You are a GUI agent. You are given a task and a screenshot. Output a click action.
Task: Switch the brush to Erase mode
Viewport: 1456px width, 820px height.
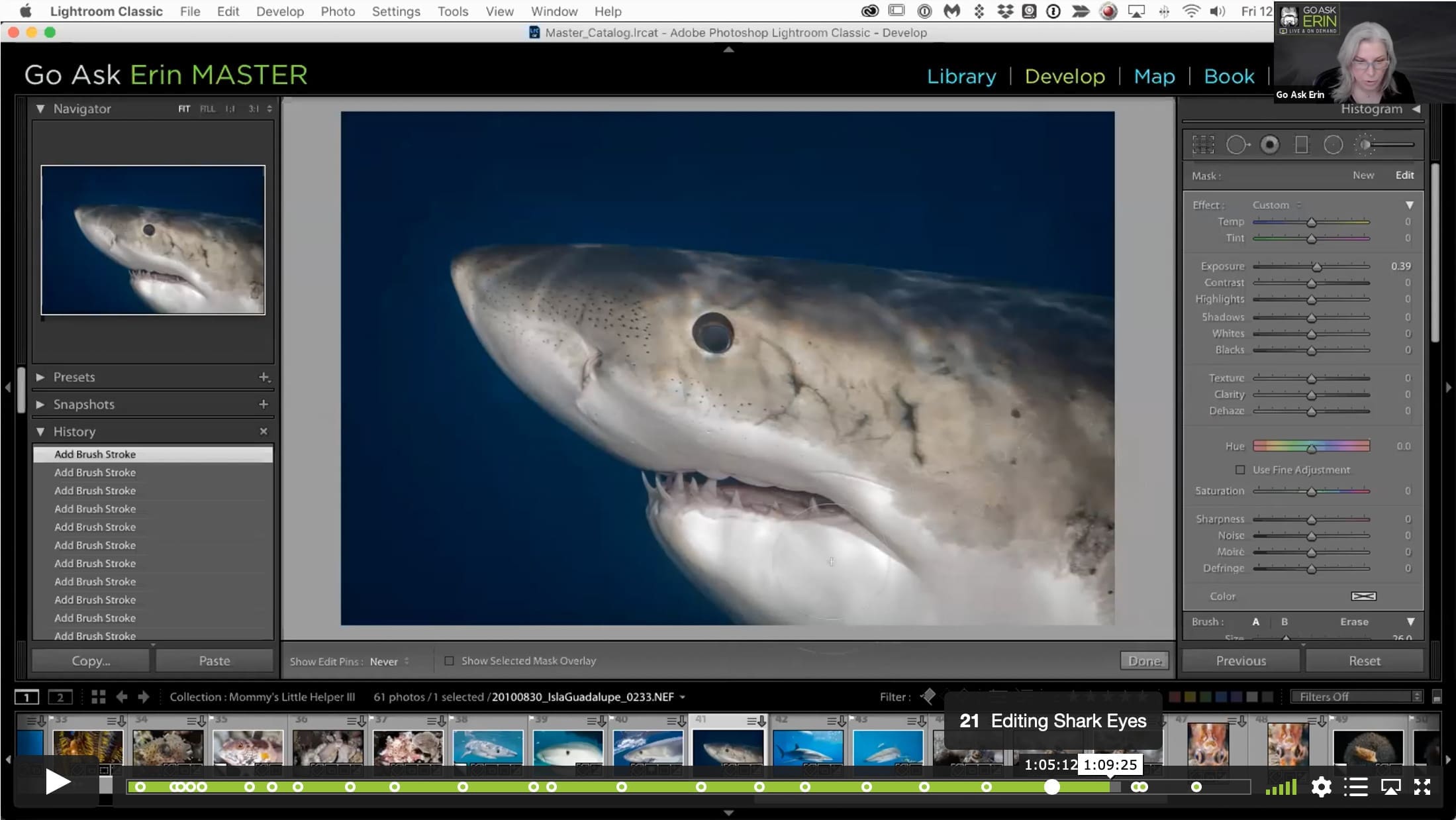tap(1354, 622)
